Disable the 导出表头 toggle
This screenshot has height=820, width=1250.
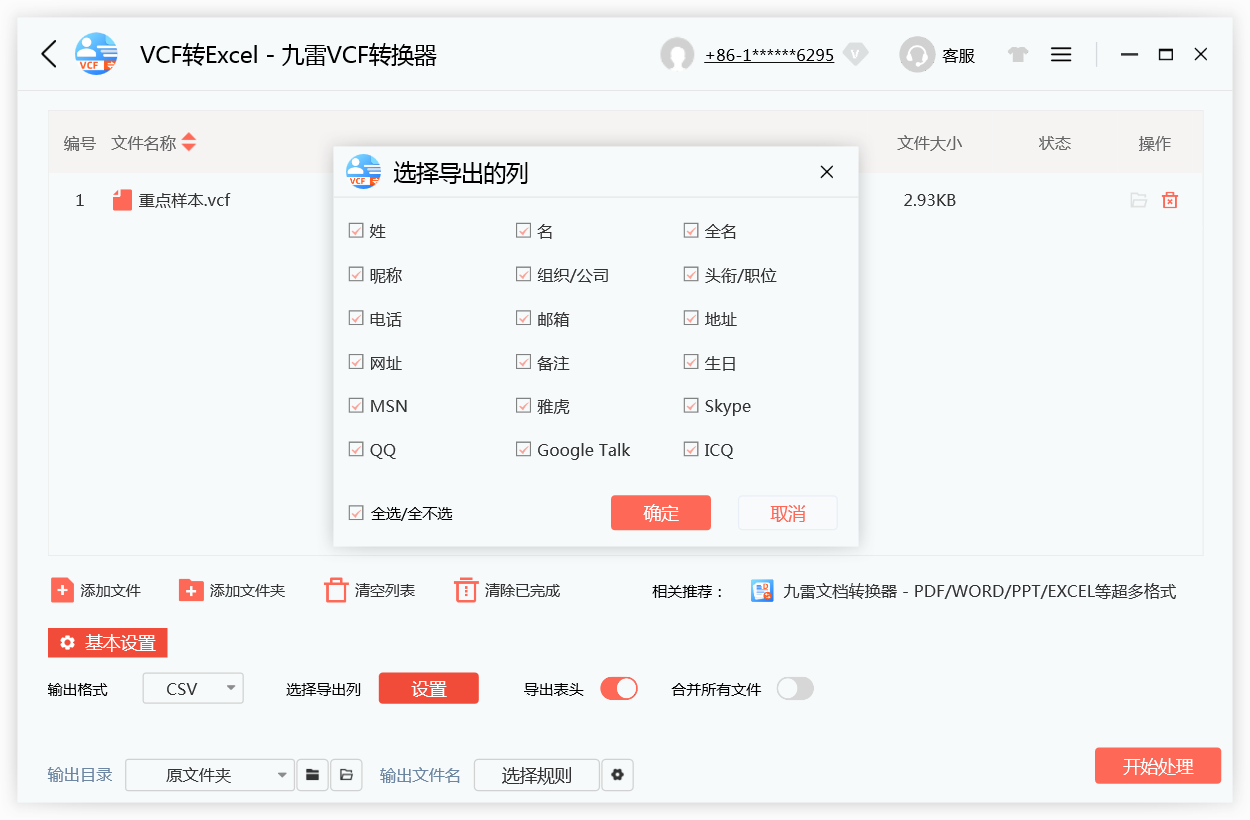[618, 688]
